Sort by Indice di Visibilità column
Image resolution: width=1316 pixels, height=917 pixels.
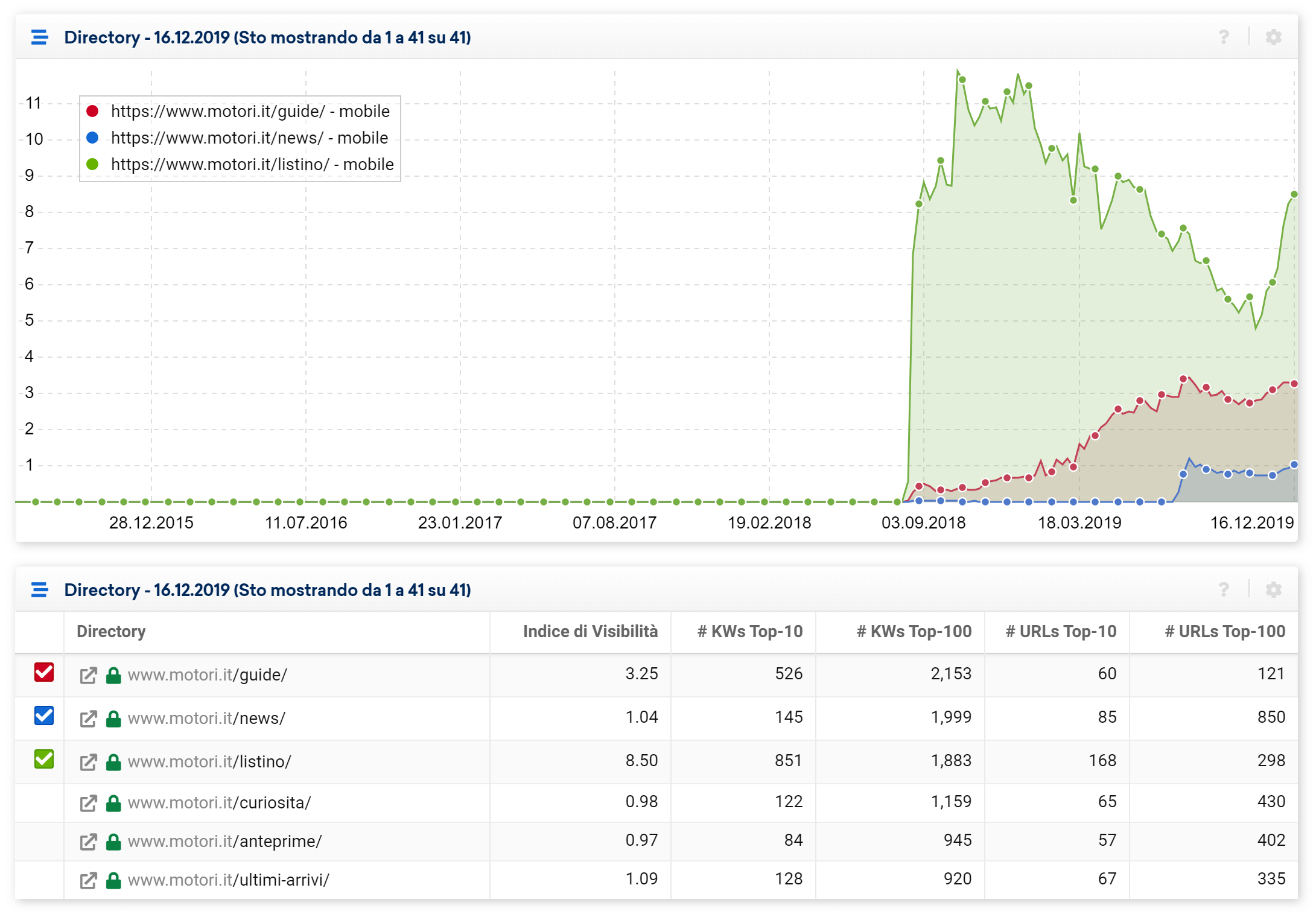(x=590, y=631)
